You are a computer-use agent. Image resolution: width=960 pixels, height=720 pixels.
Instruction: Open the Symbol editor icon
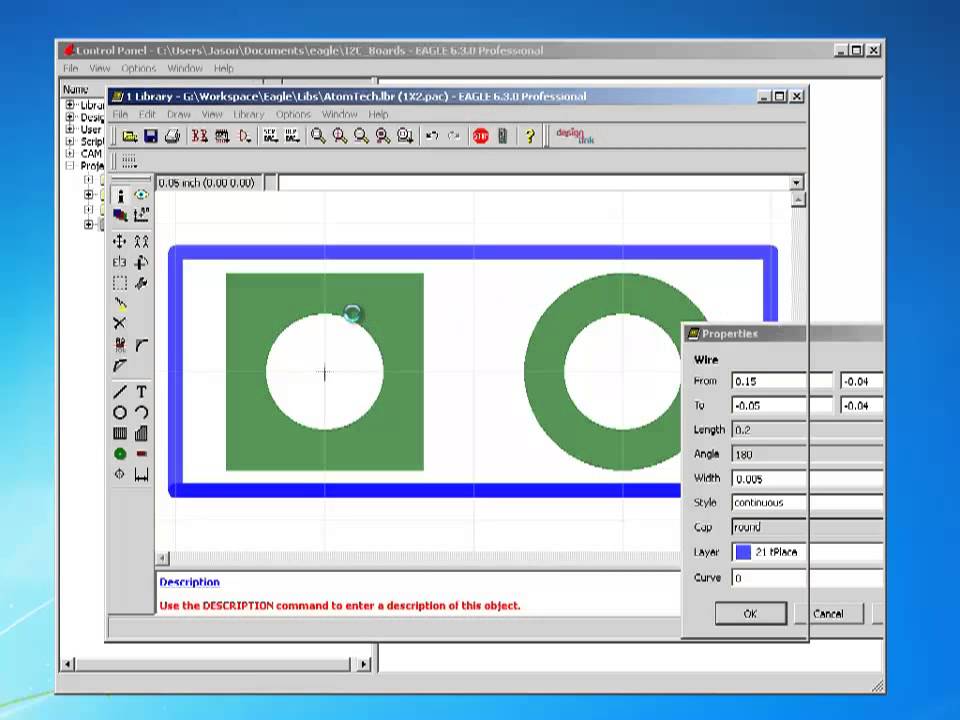[x=244, y=136]
